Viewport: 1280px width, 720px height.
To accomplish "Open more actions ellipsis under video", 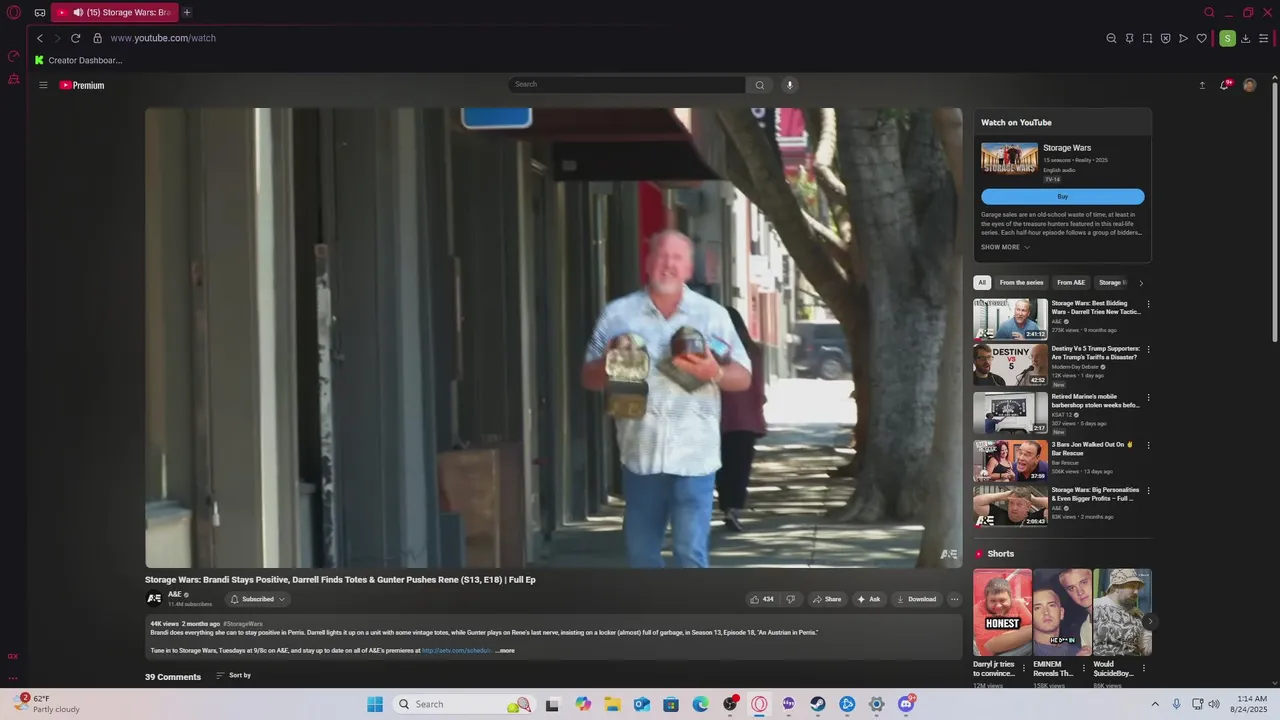I will (954, 599).
